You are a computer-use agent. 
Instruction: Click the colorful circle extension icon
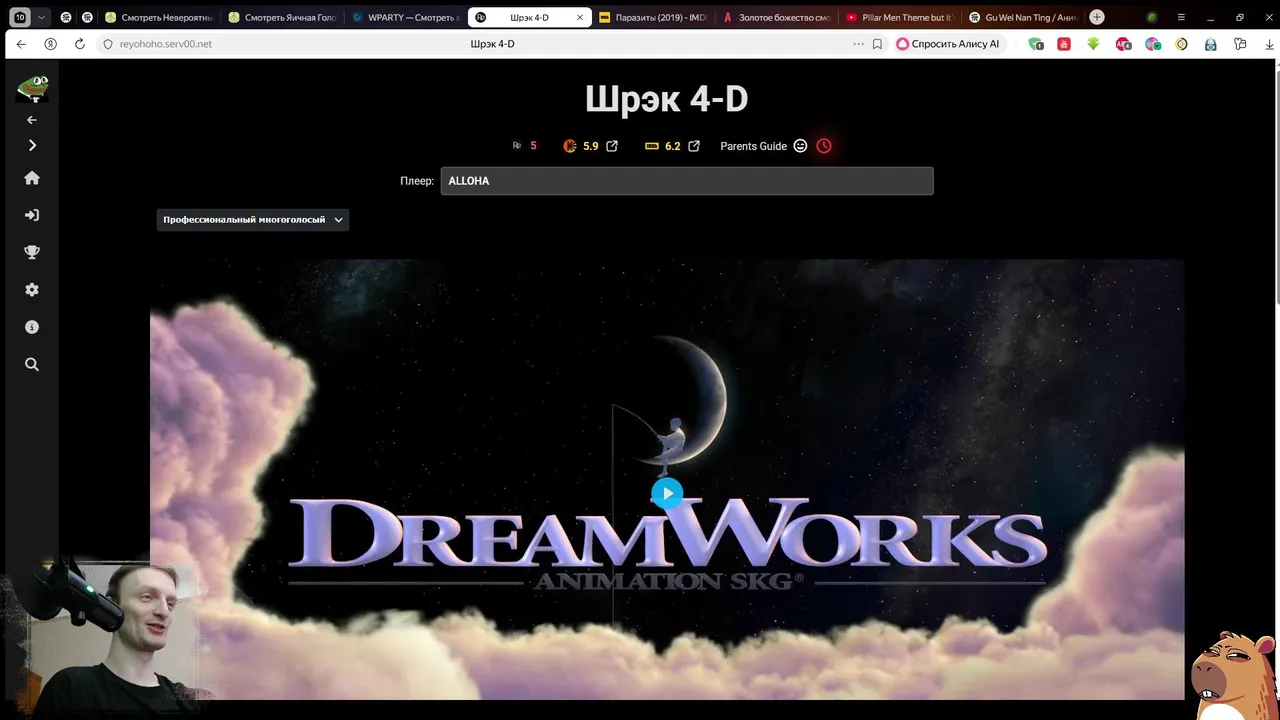coord(1153,44)
